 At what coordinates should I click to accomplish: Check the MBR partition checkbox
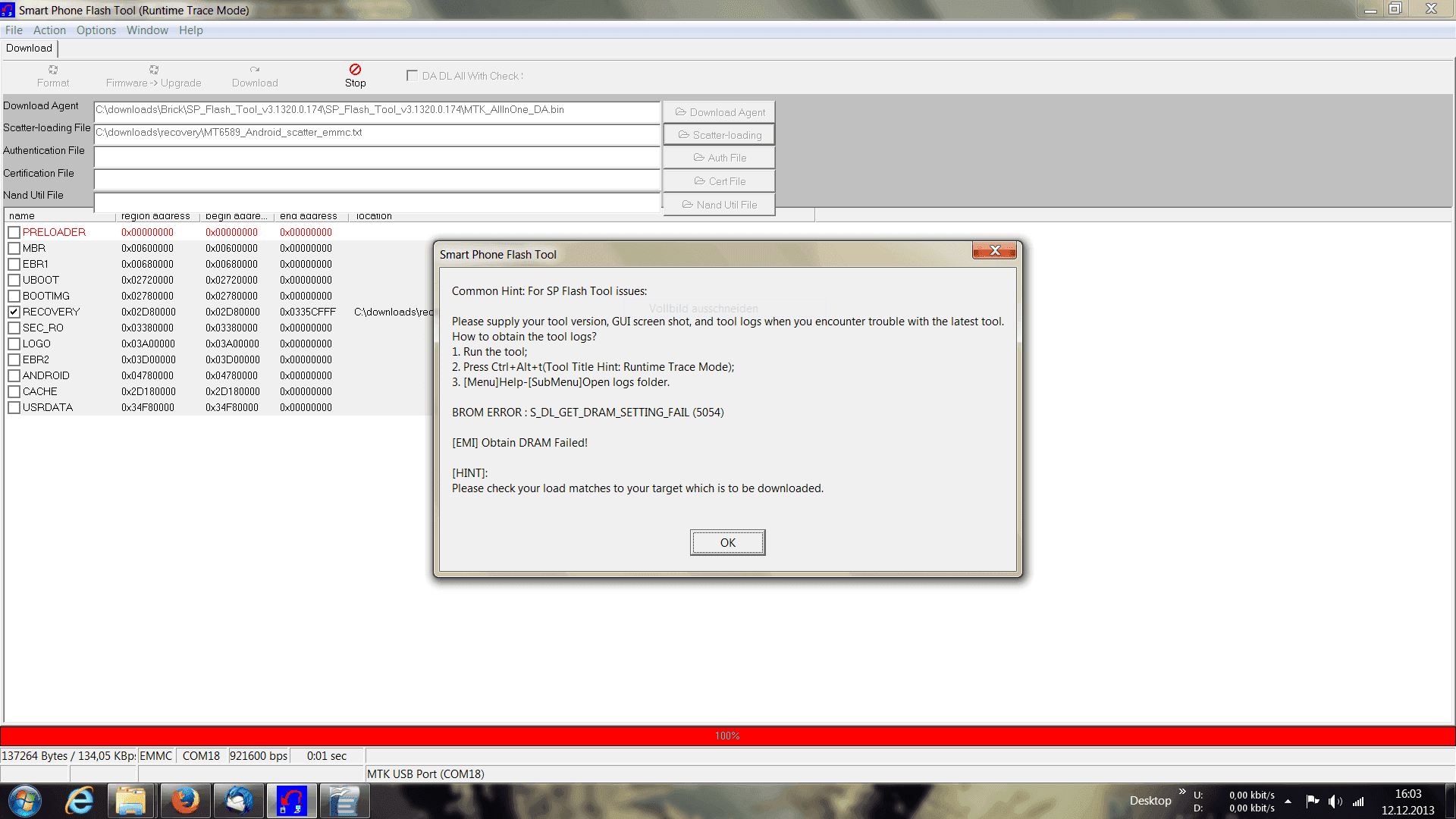pyautogui.click(x=14, y=248)
